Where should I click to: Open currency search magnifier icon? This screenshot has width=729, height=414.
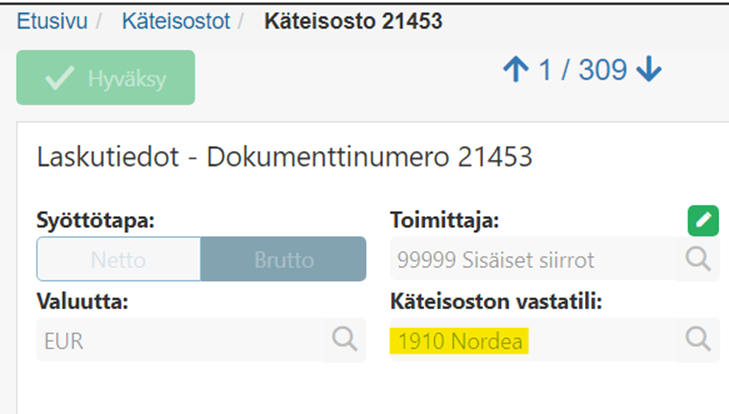(x=345, y=339)
